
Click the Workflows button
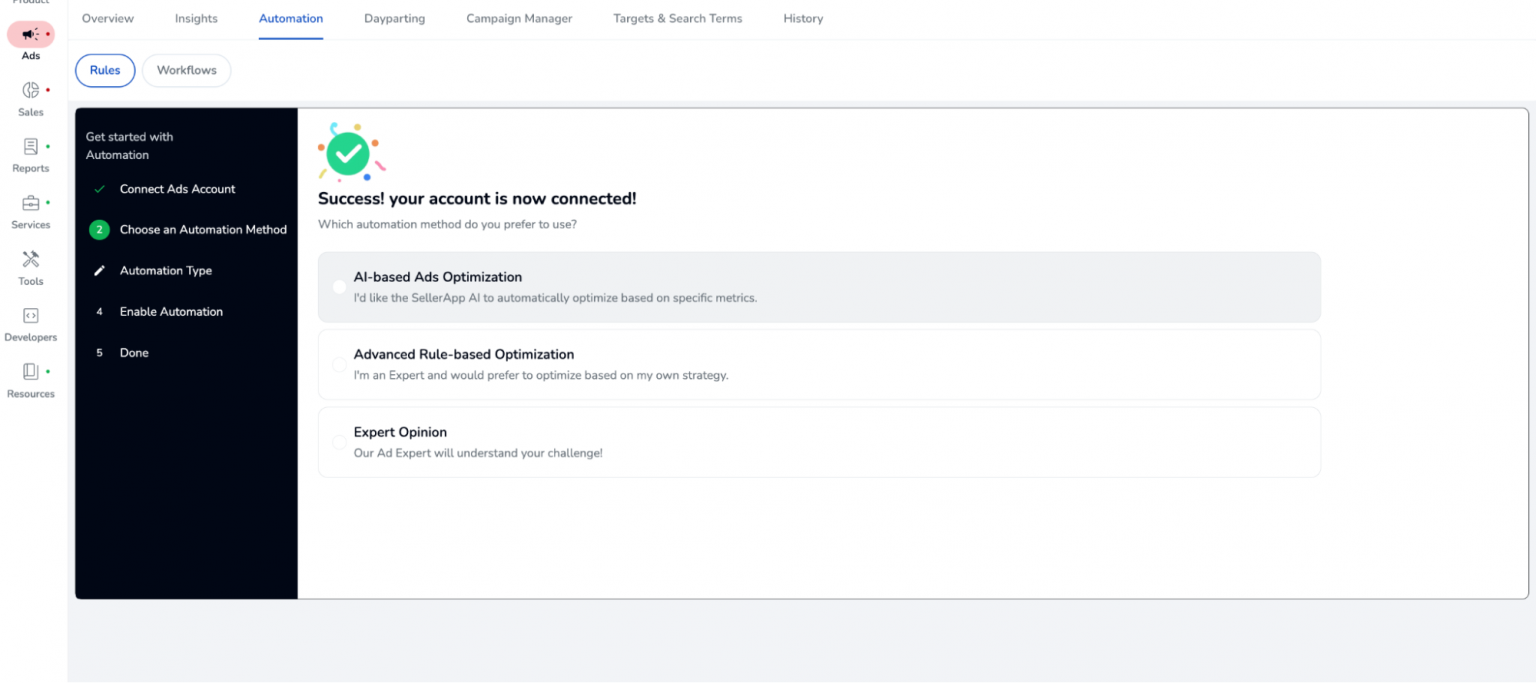[186, 70]
